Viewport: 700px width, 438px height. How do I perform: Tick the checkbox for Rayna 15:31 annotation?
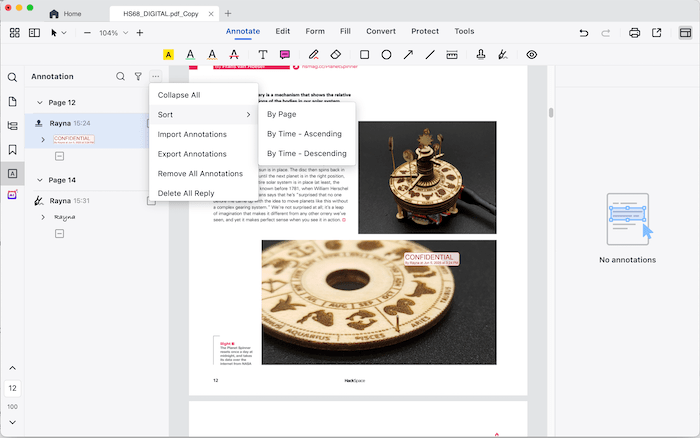pyautogui.click(x=151, y=201)
